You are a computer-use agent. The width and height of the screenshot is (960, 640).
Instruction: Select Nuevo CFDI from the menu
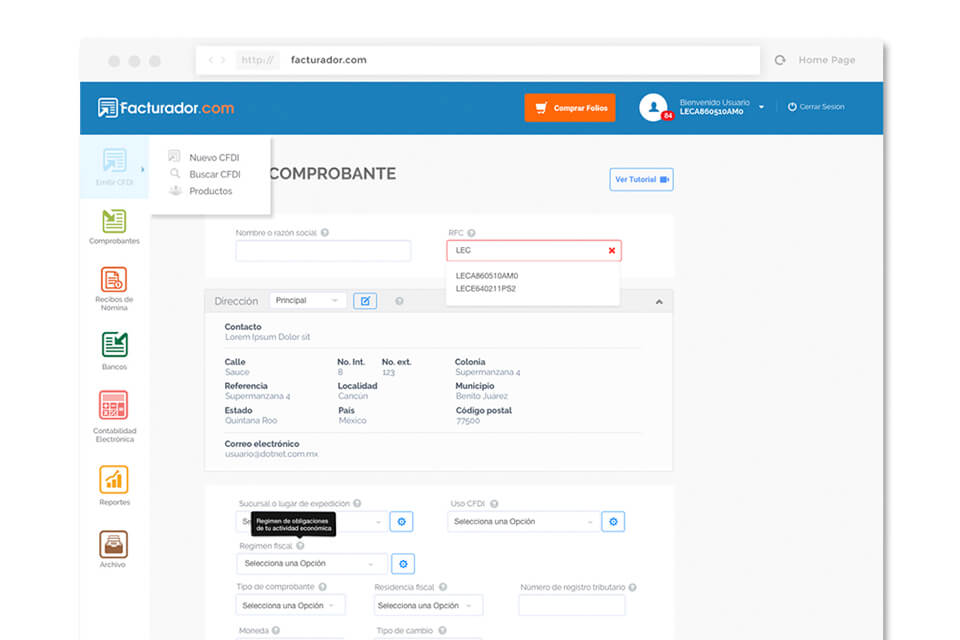[x=214, y=157]
